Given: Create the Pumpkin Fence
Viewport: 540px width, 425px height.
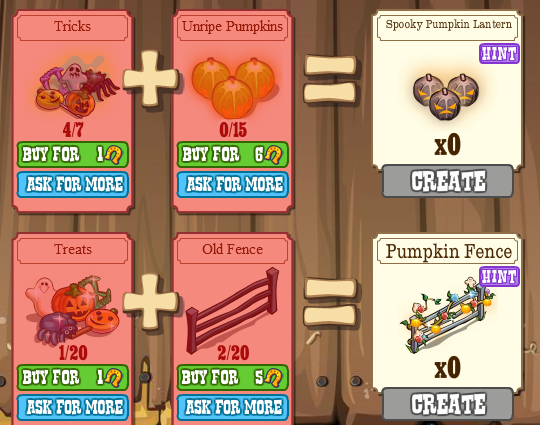Looking at the screenshot, I should point(448,404).
